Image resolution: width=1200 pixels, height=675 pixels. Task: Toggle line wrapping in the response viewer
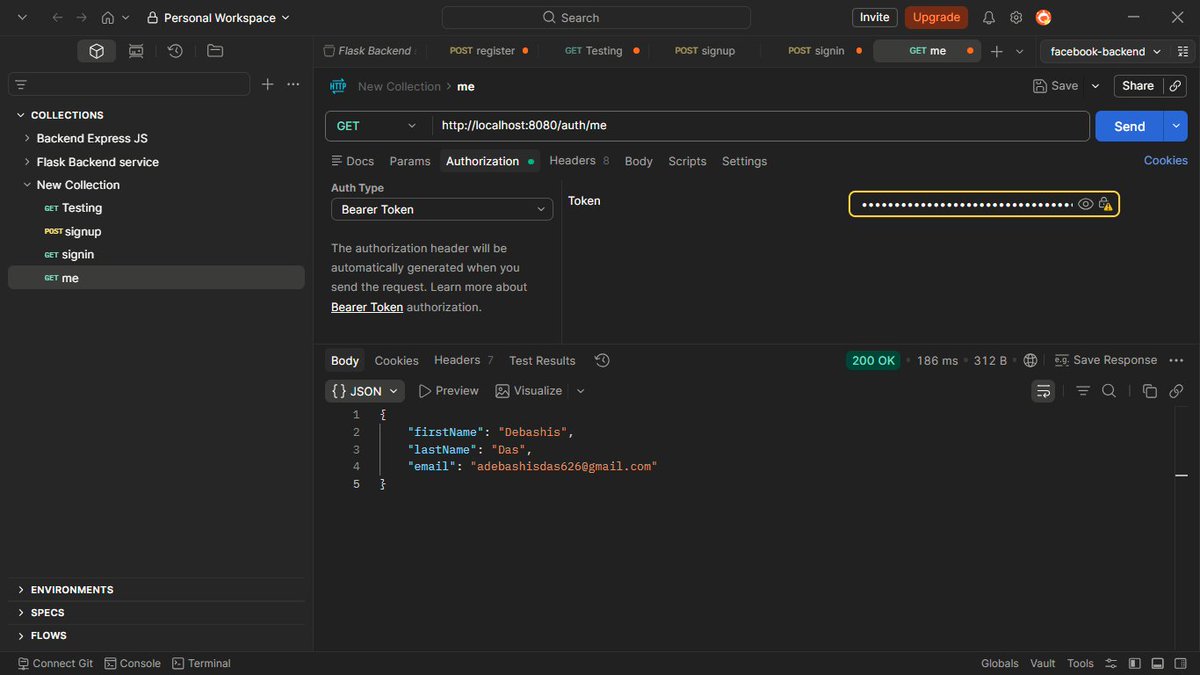coord(1043,390)
